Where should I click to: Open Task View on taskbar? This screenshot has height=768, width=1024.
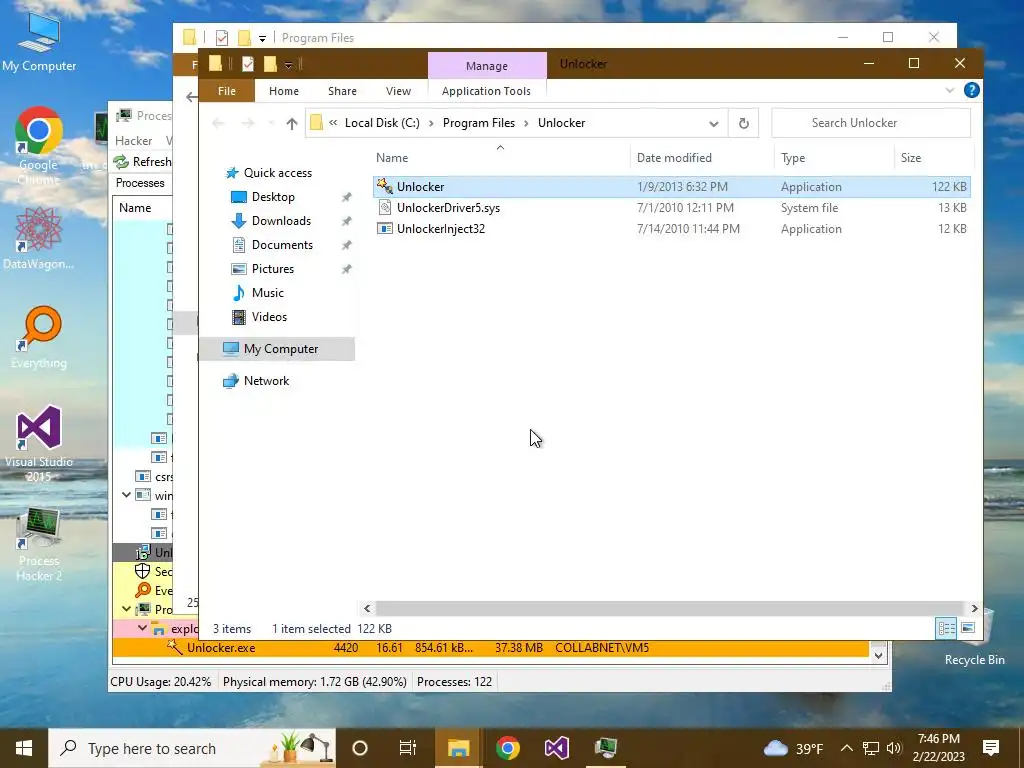(408, 748)
